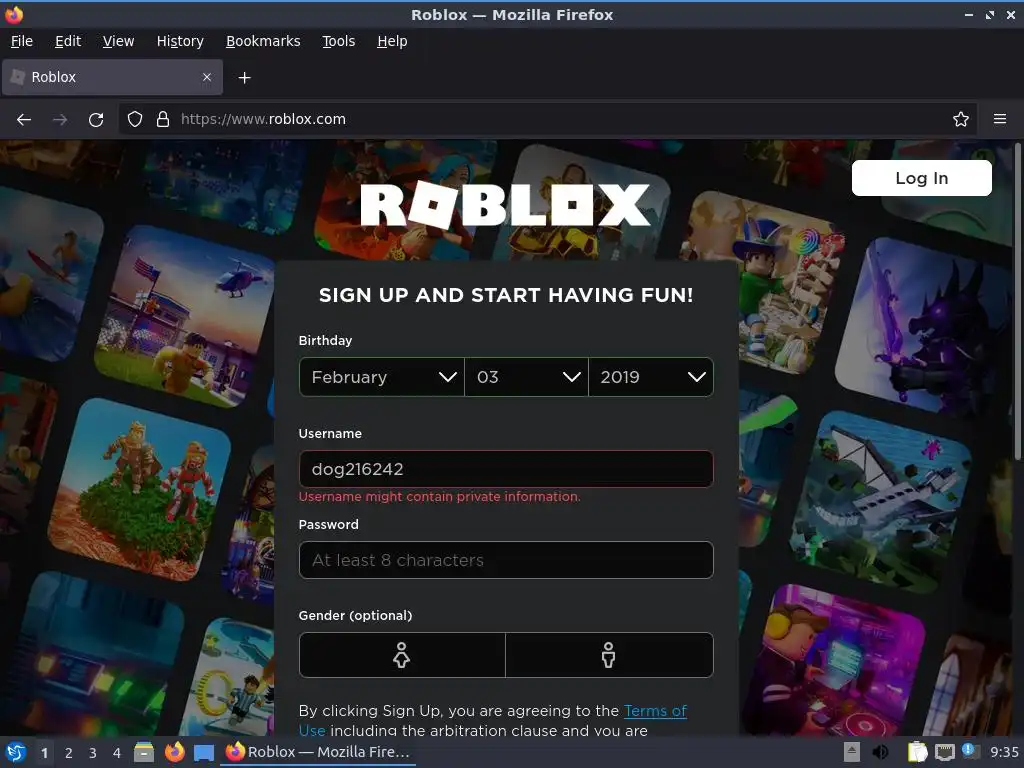Open the volume control in system tray
The image size is (1024, 768).
[x=880, y=752]
